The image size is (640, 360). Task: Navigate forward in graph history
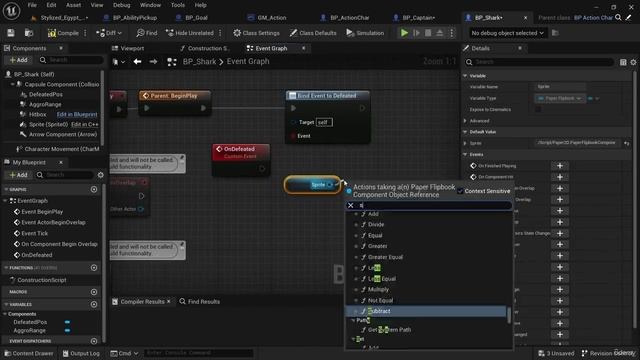click(153, 62)
